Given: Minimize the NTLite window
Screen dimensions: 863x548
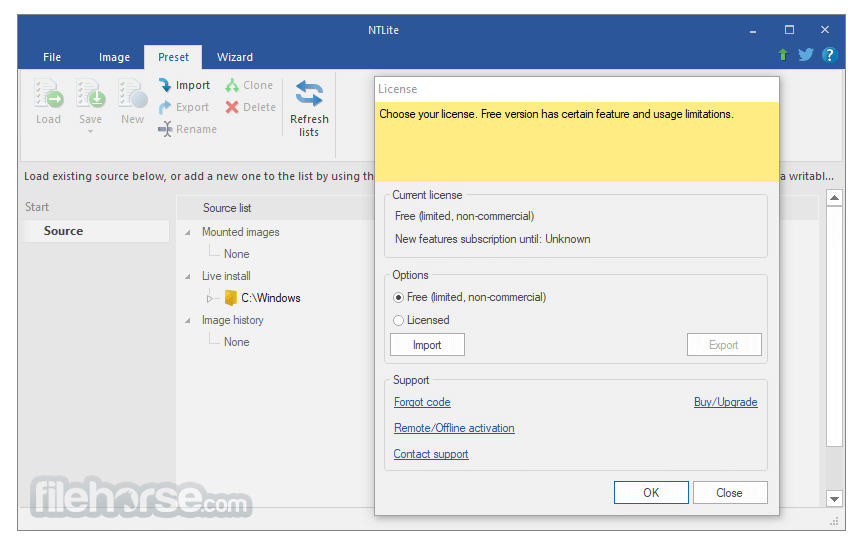Looking at the screenshot, I should pyautogui.click(x=752, y=30).
